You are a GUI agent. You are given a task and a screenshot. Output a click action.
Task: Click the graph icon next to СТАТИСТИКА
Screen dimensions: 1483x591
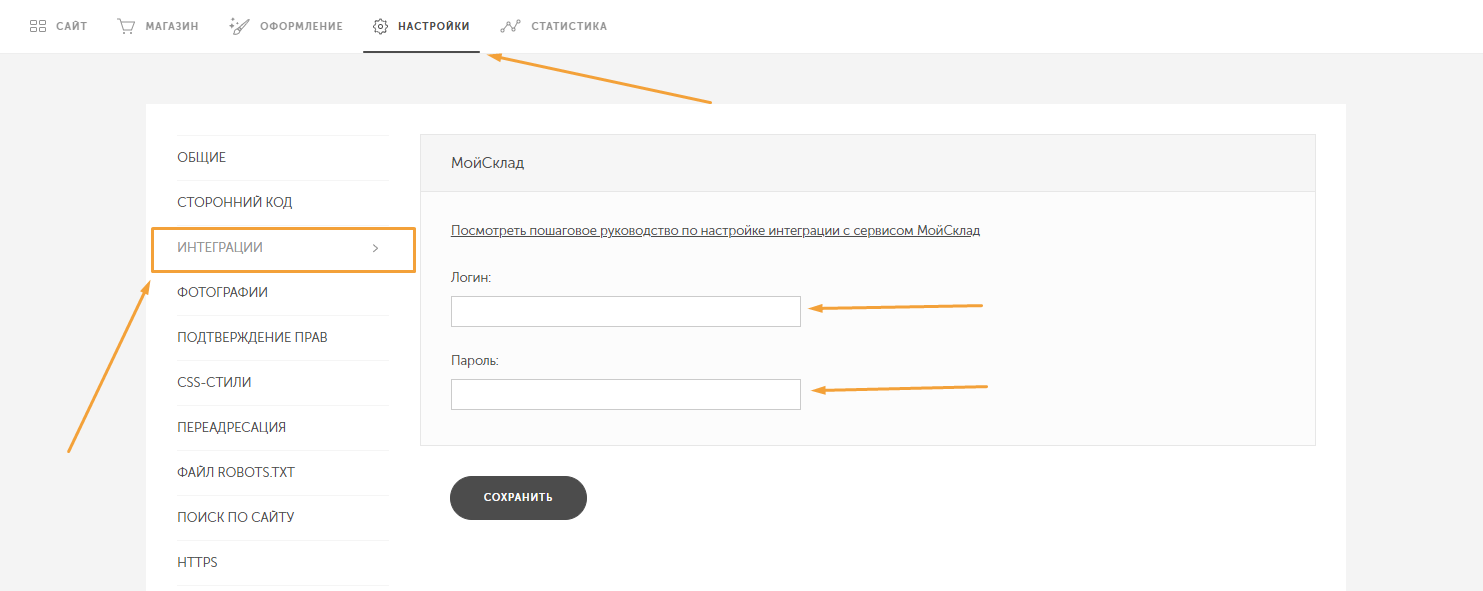coord(510,26)
